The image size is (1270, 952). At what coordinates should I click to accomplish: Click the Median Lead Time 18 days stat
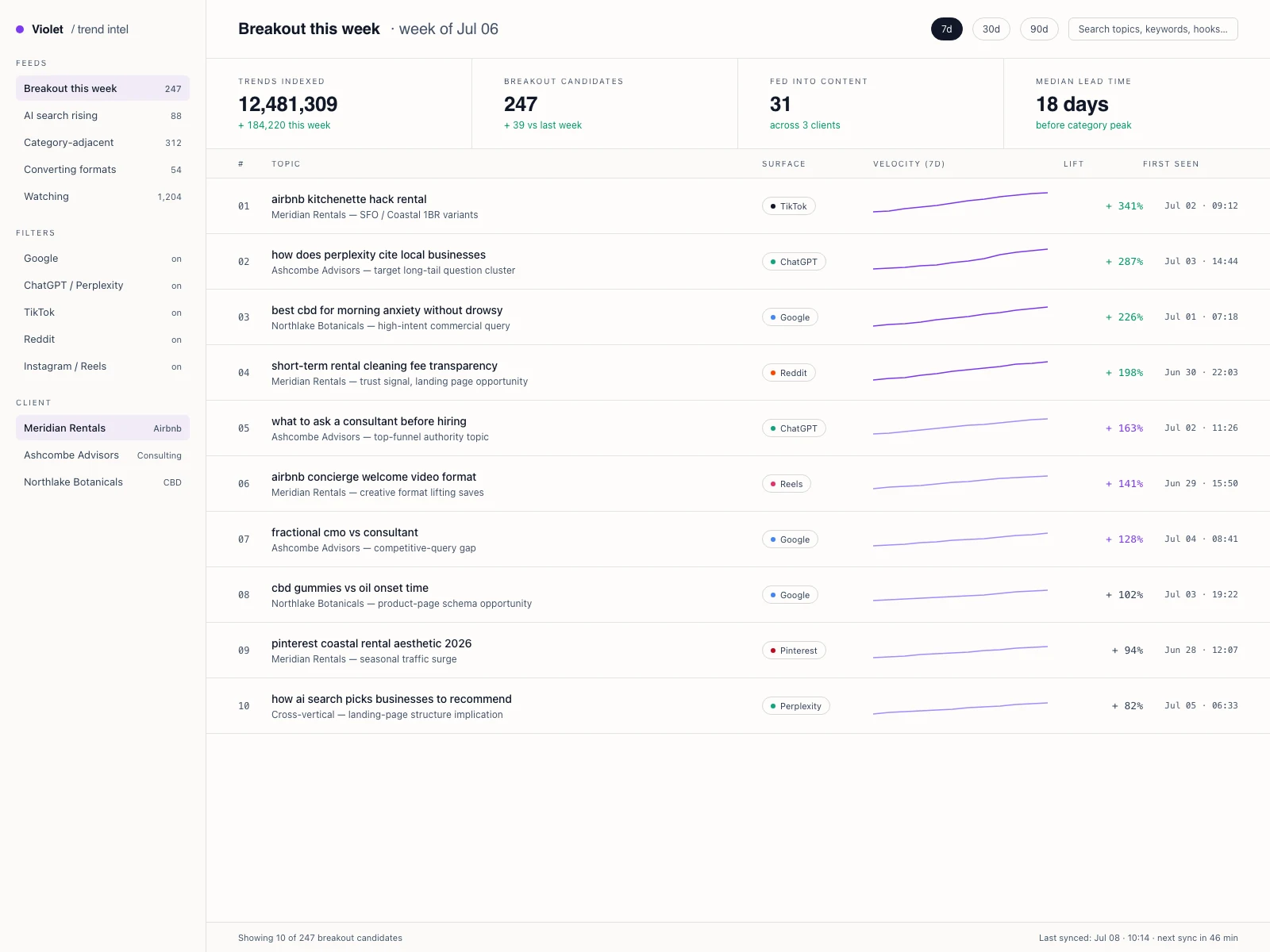click(1072, 104)
